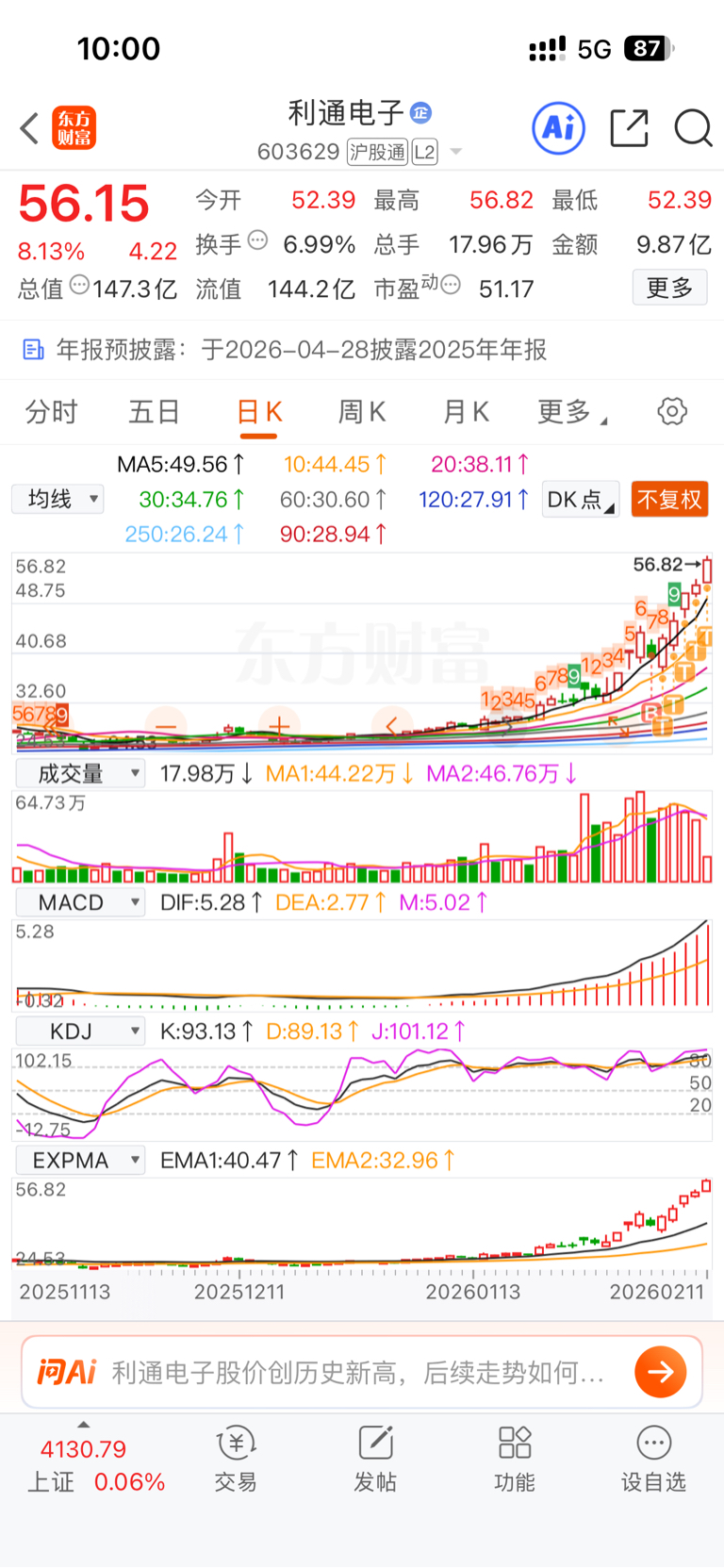Switch to 月K tab
724x1568 pixels.
tap(466, 412)
